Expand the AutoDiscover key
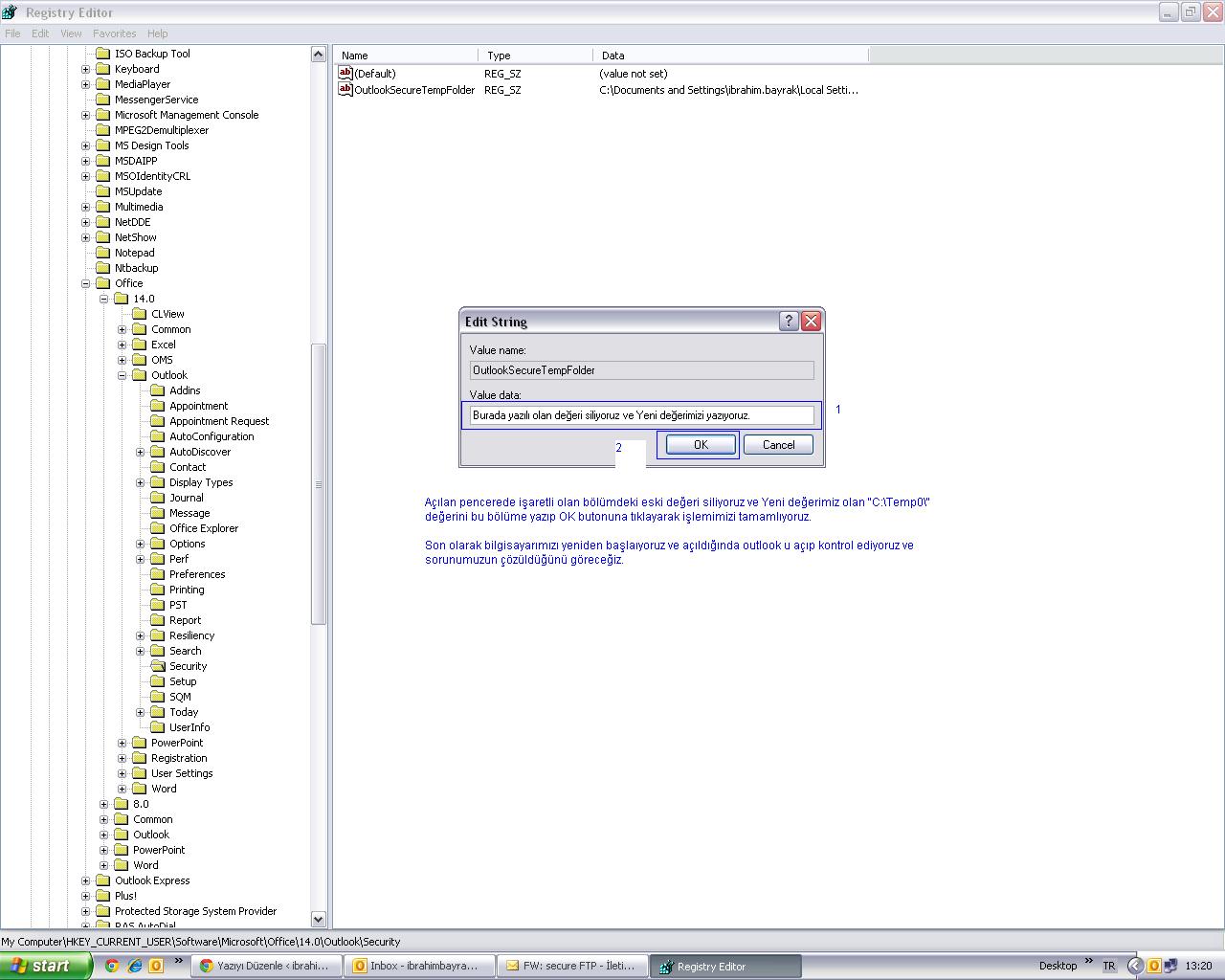Image resolution: width=1225 pixels, height=980 pixels. click(141, 452)
